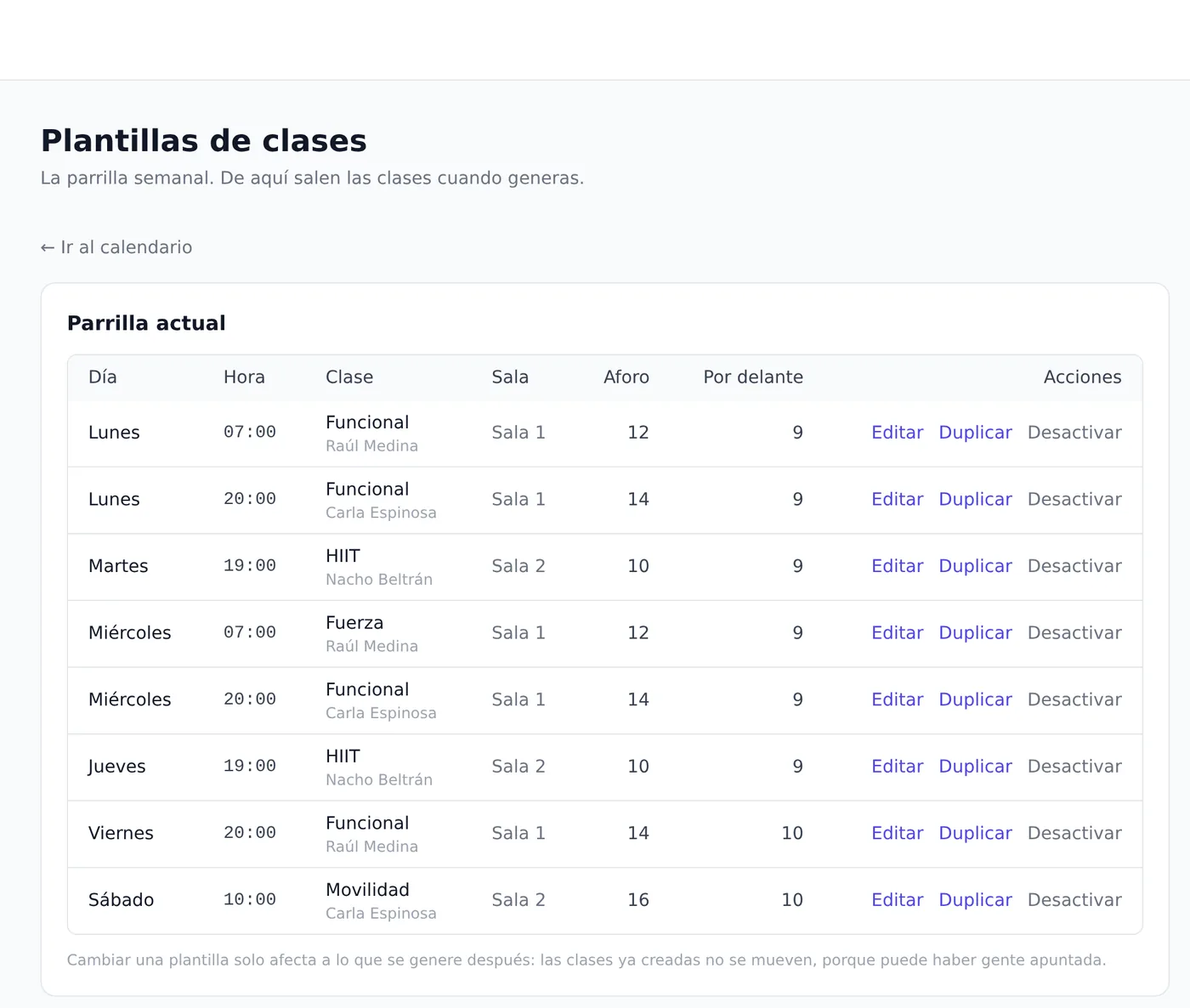Deactivate the Viernes Funcional template
Viewport: 1190px width, 1008px height.
click(x=1074, y=834)
